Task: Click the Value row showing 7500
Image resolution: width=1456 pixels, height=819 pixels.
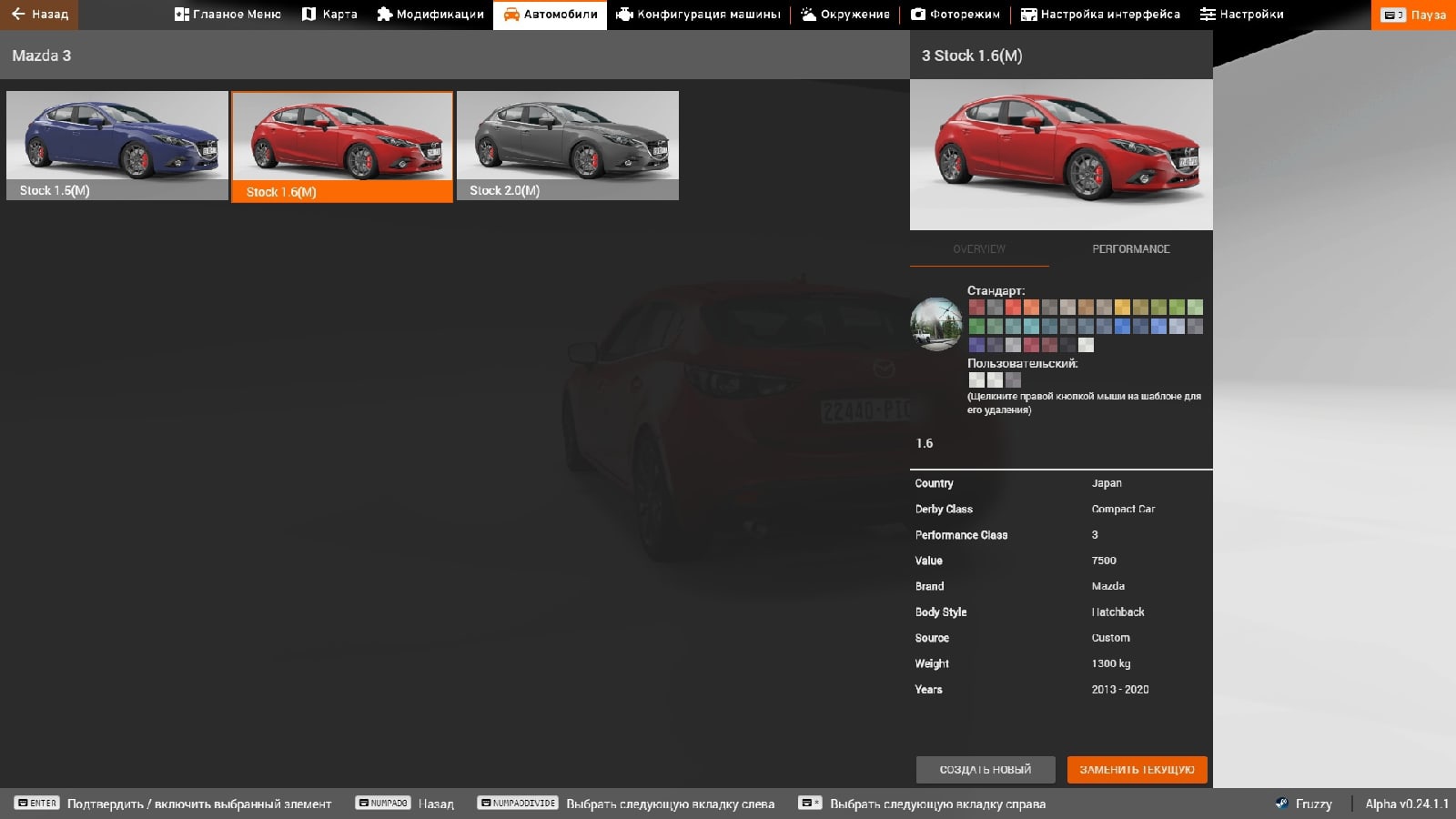Action: coord(1061,561)
